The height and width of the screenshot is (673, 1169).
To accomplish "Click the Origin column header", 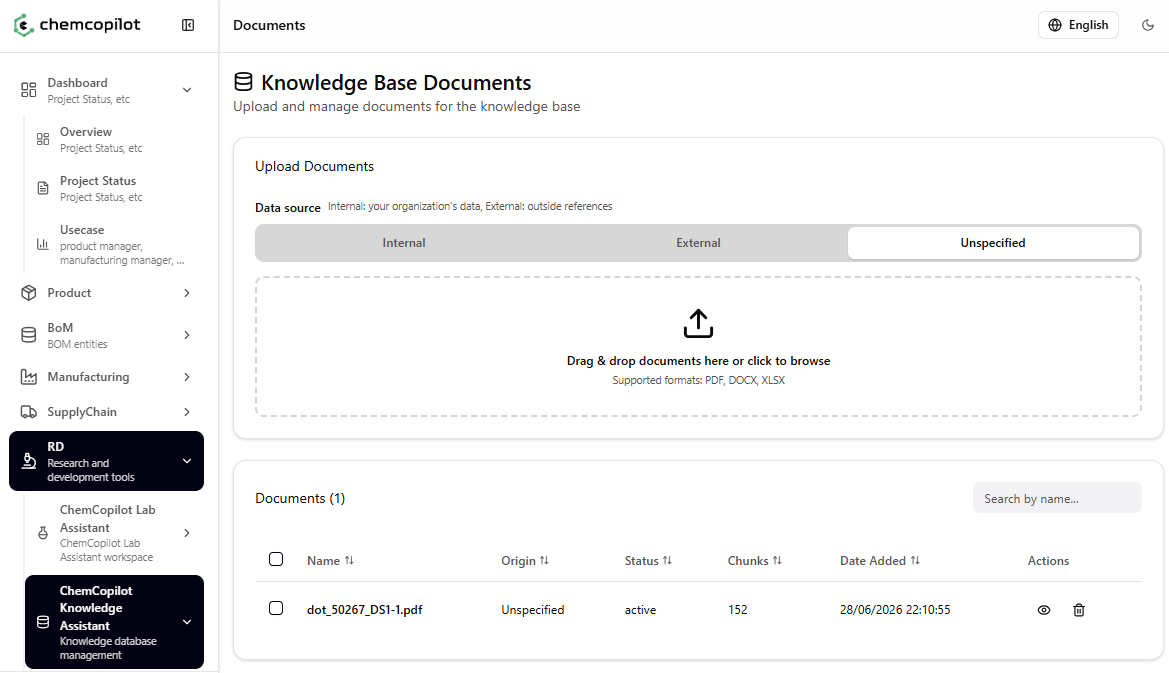I will [525, 560].
